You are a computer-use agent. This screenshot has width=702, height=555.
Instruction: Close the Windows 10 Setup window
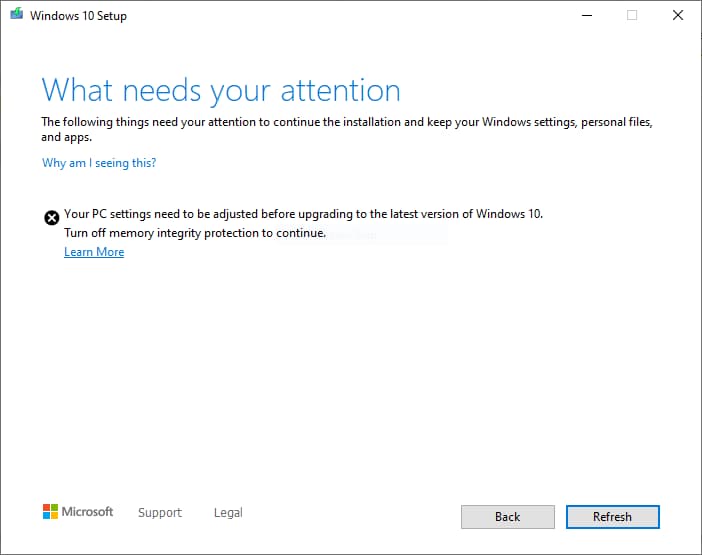(x=678, y=15)
